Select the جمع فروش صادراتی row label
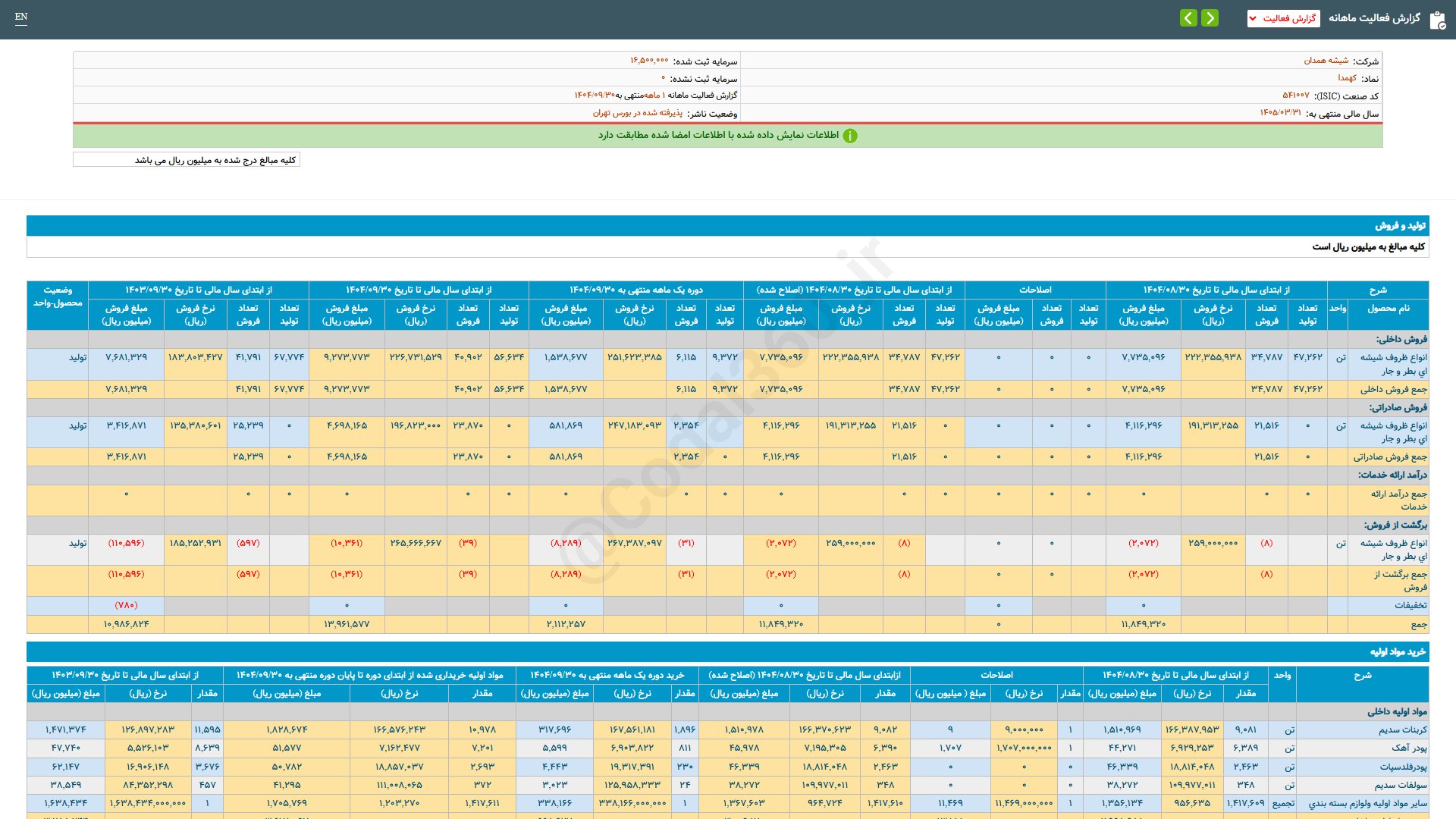This screenshot has width=1456, height=819. [1389, 457]
